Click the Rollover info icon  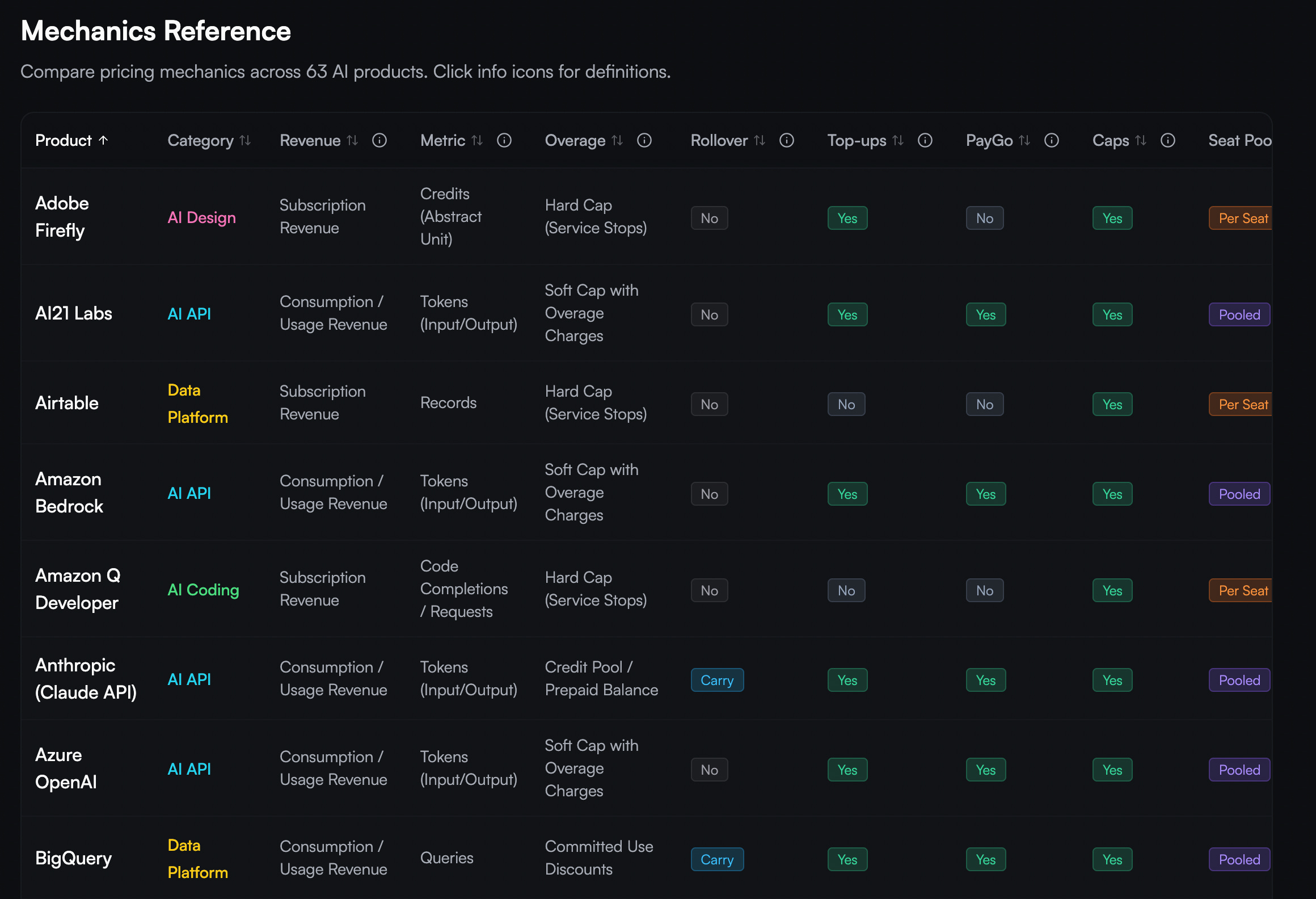coord(787,140)
